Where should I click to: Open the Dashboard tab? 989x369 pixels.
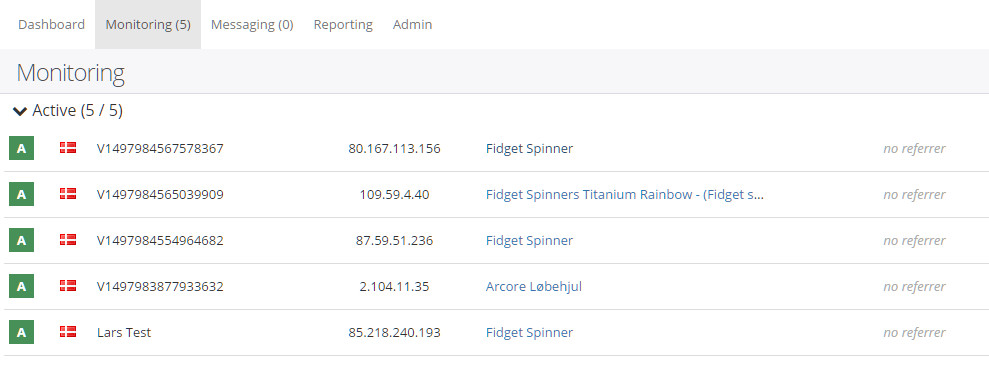51,25
